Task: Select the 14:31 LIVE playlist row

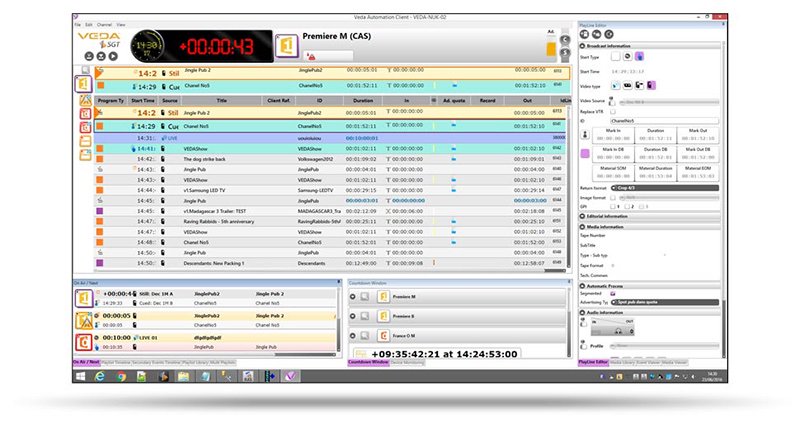Action: pos(330,138)
